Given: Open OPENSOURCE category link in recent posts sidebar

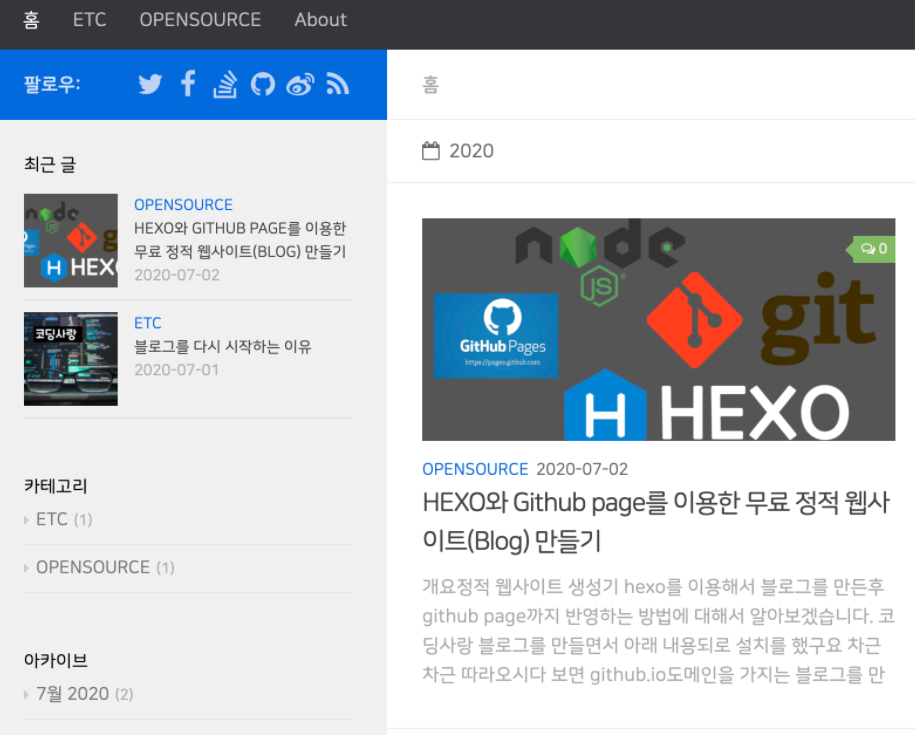Looking at the screenshot, I should (x=183, y=205).
